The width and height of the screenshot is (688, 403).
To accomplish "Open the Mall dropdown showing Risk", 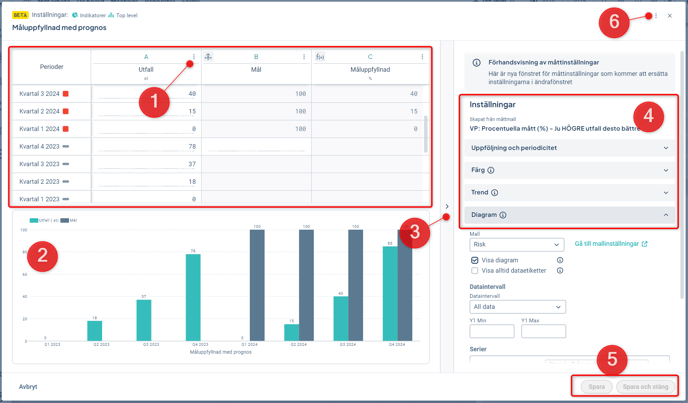I will [x=517, y=244].
